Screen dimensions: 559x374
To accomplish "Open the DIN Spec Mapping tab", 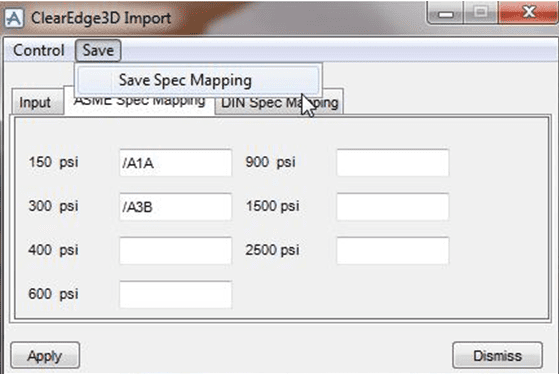I will (x=279, y=103).
